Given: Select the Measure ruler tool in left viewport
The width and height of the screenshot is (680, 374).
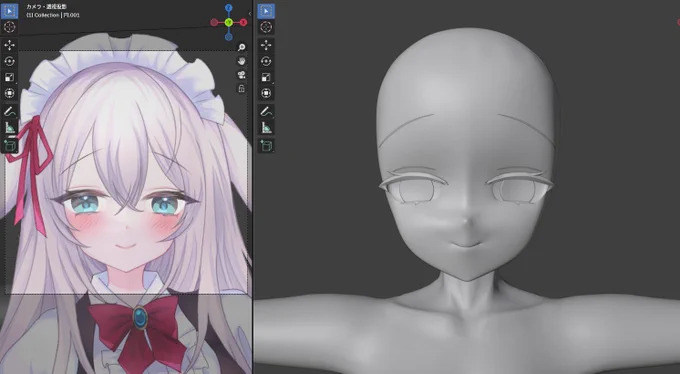Looking at the screenshot, I should (10, 128).
